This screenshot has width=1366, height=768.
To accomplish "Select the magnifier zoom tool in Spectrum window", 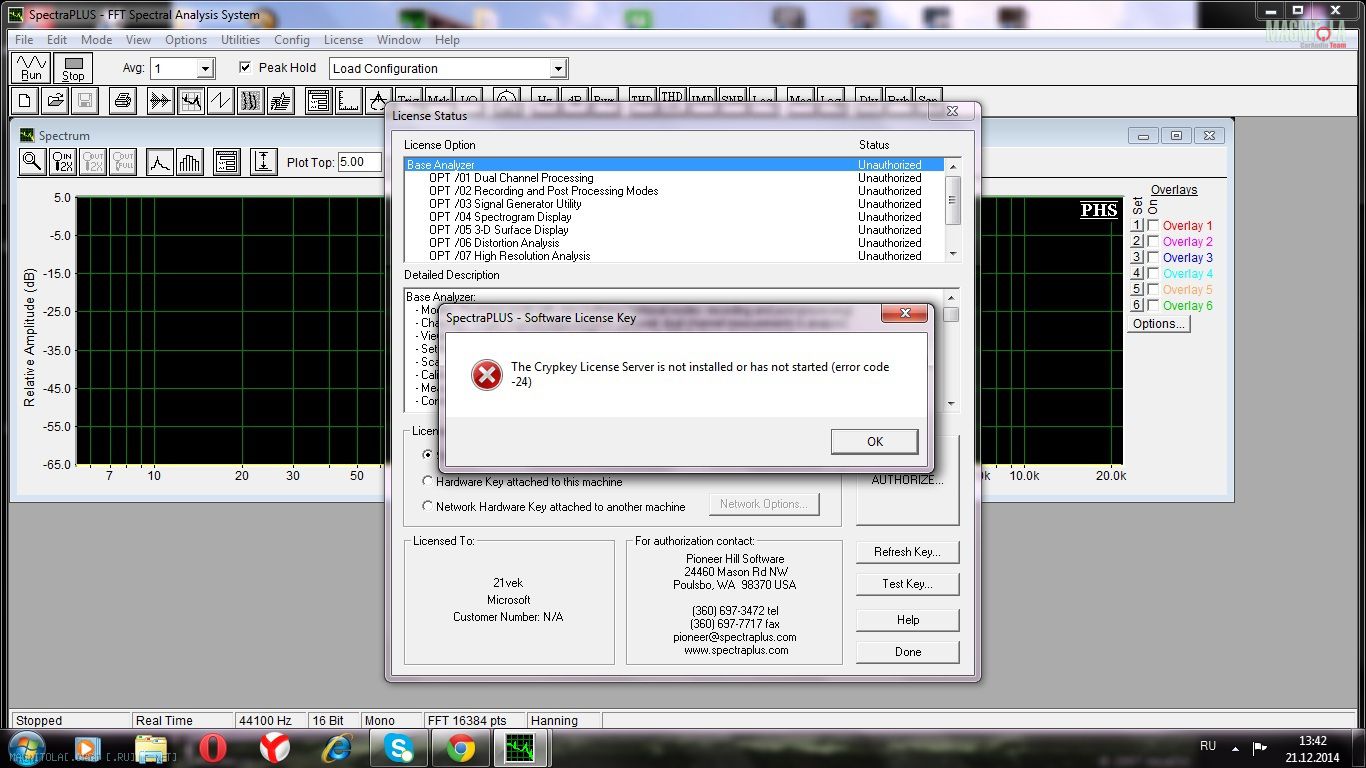I will 32,161.
